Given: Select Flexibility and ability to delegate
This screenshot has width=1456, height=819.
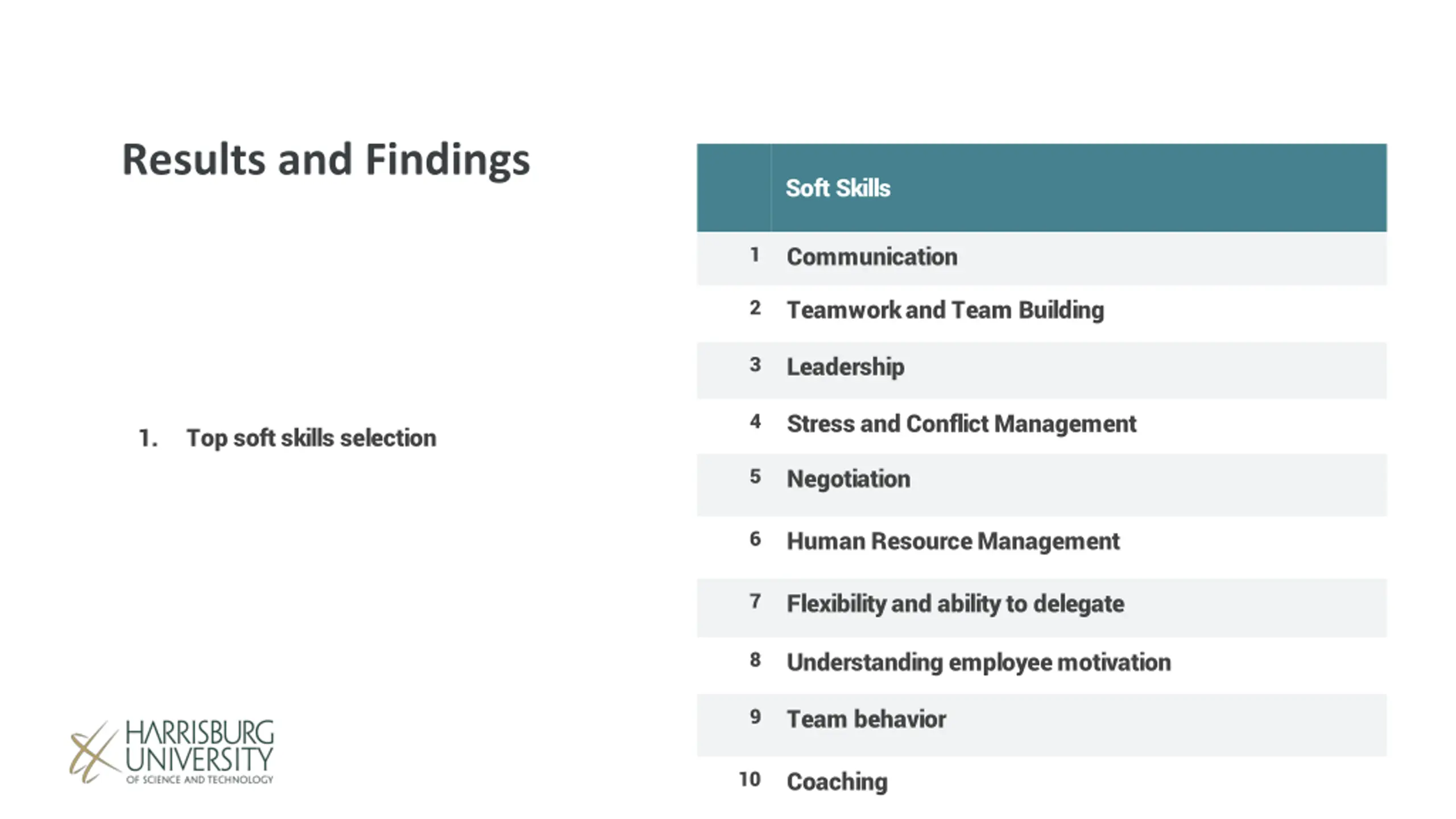Looking at the screenshot, I should pos(955,604).
